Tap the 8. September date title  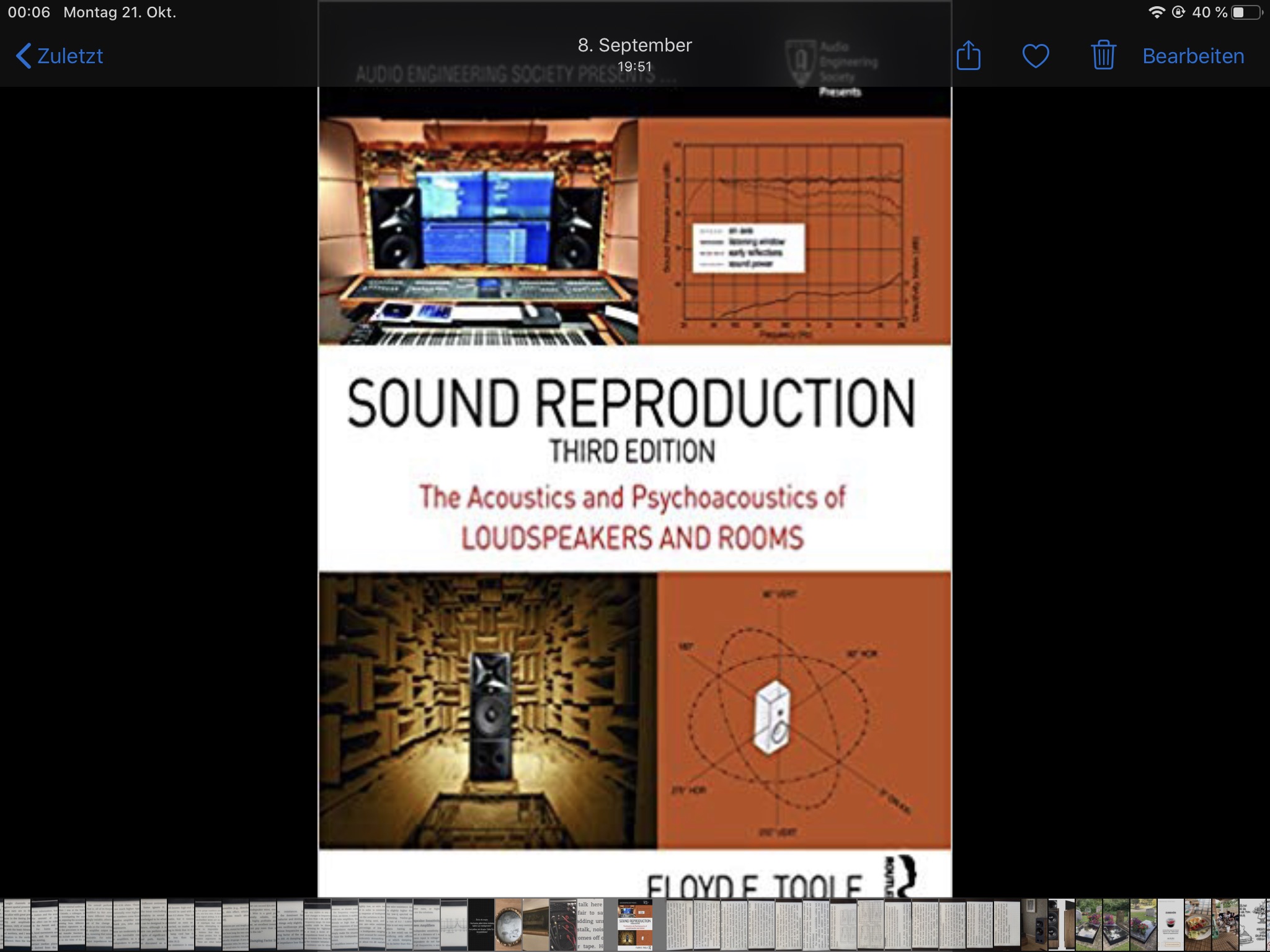pos(634,45)
